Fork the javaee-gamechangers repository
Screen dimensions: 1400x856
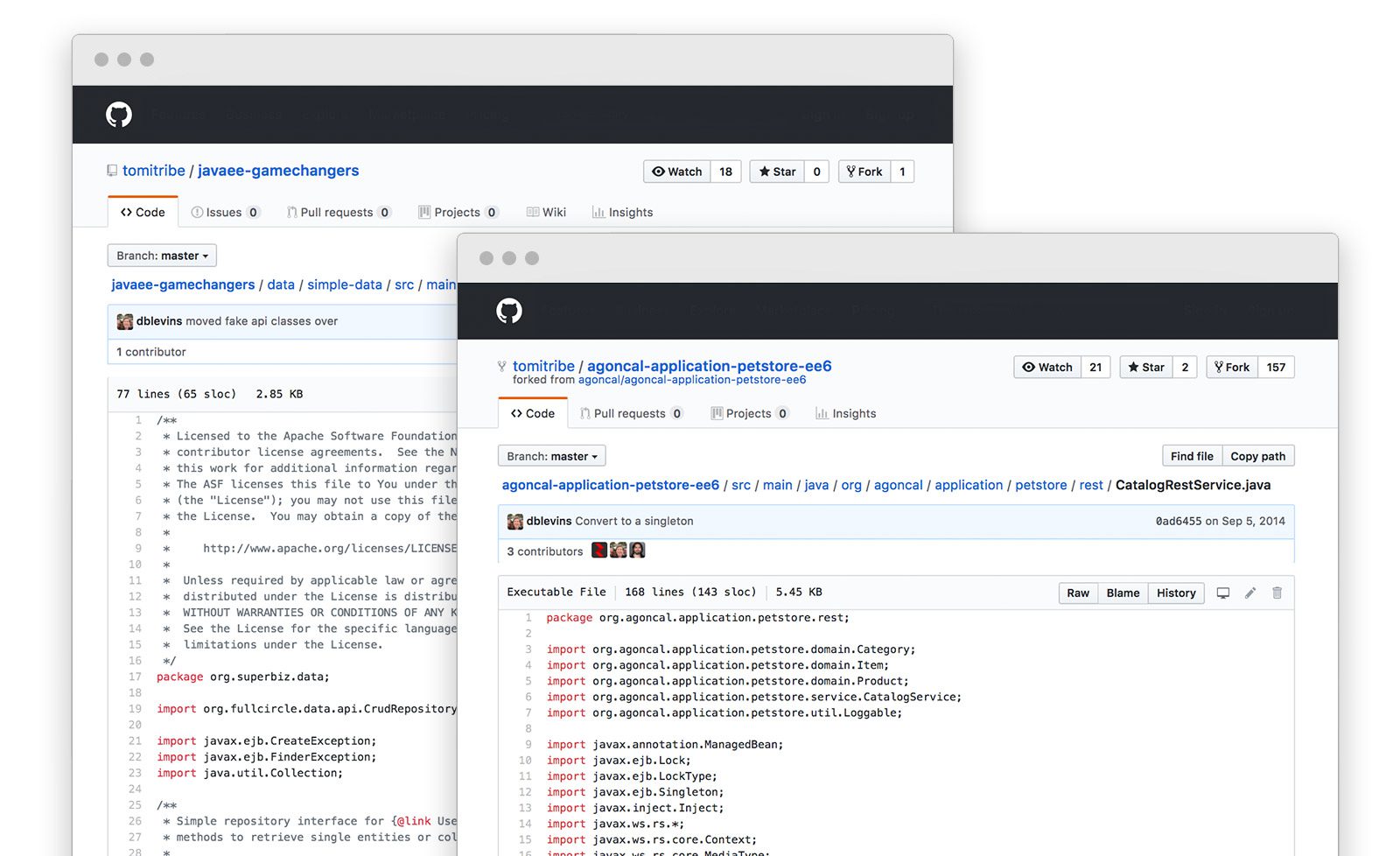[x=864, y=172]
